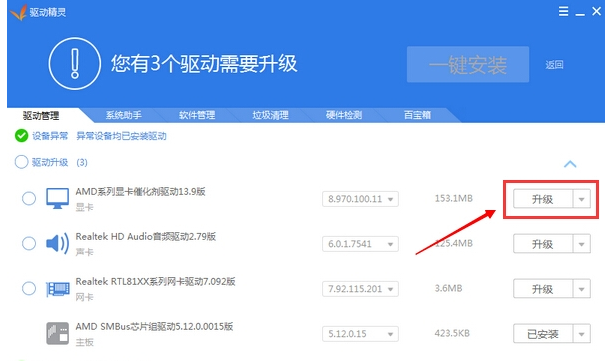Collapse the 驱动升级 section chevron
The width and height of the screenshot is (605, 361).
570,164
